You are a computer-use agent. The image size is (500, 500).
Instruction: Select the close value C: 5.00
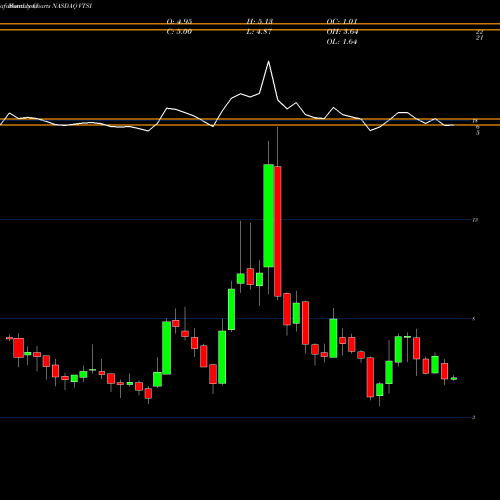click(179, 32)
